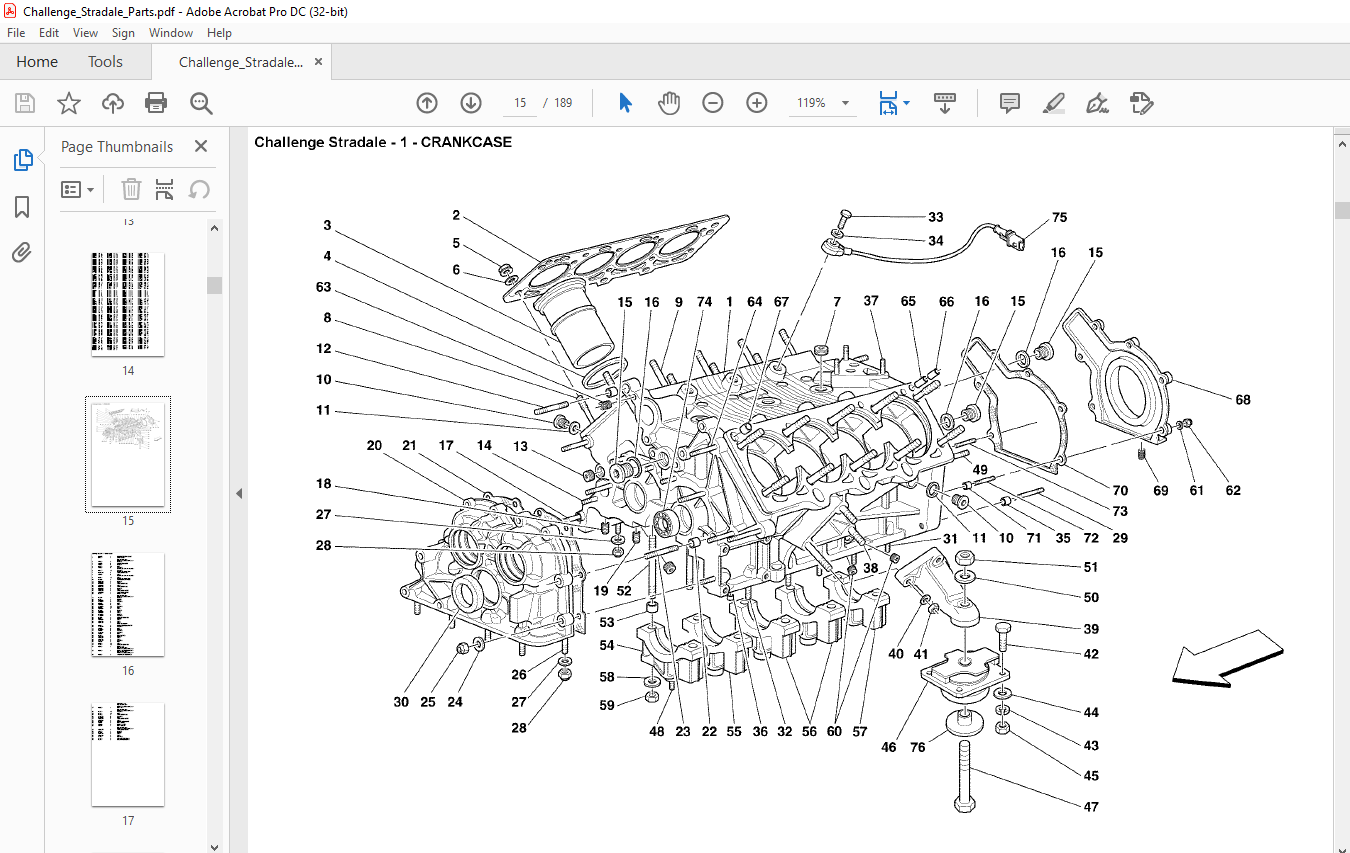Click part label 63 in the diagram
The image size is (1350, 853).
(323, 287)
